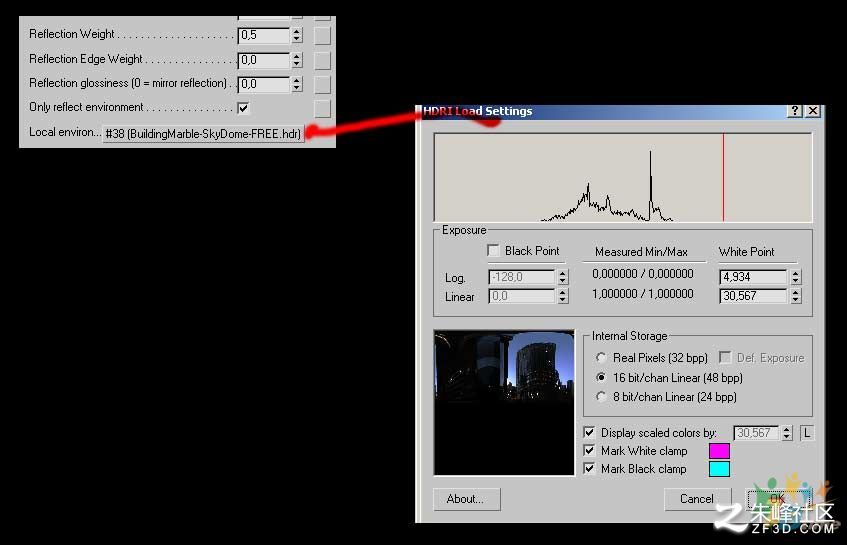The width and height of the screenshot is (847, 545).
Task: Click the About... button
Action: click(467, 499)
